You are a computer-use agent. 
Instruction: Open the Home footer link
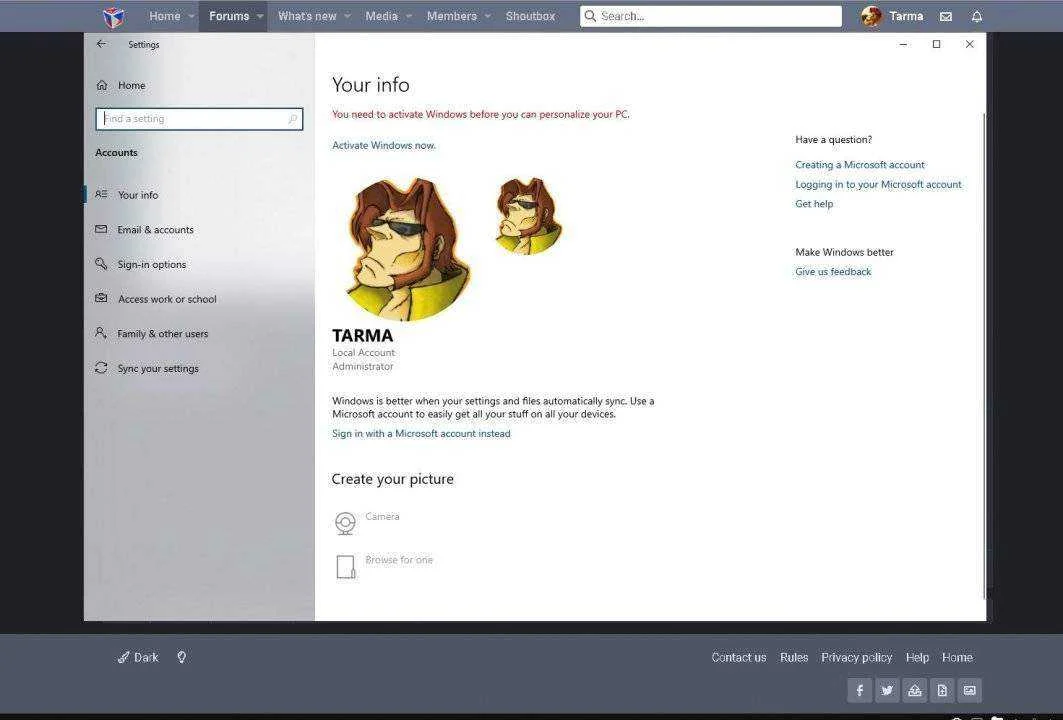point(957,658)
